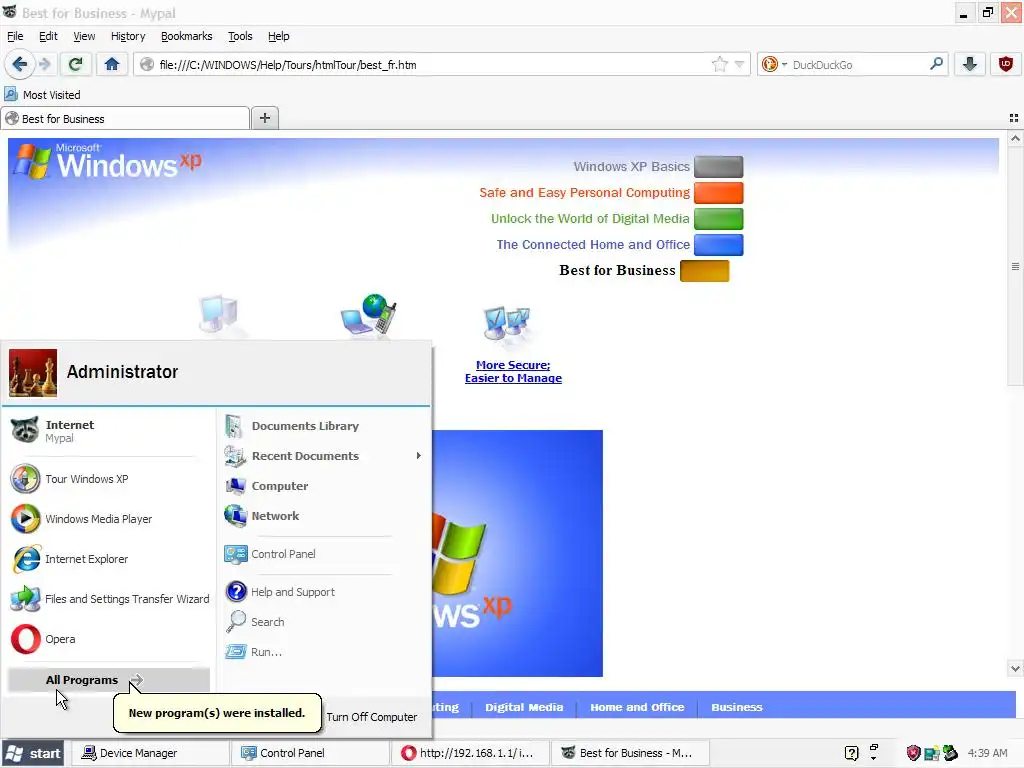Open the Most Visited bookmarks folder
The height and width of the screenshot is (768, 1024).
pyautogui.click(x=43, y=95)
